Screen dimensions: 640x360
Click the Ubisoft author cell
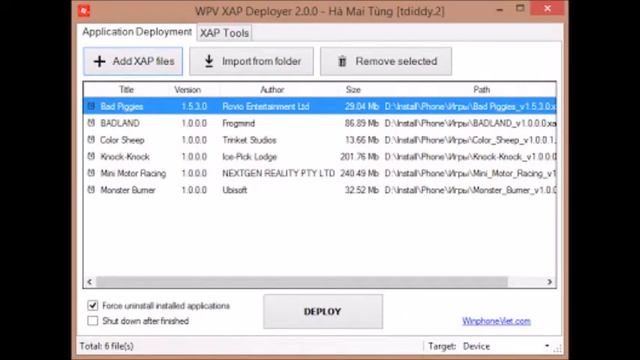235,190
